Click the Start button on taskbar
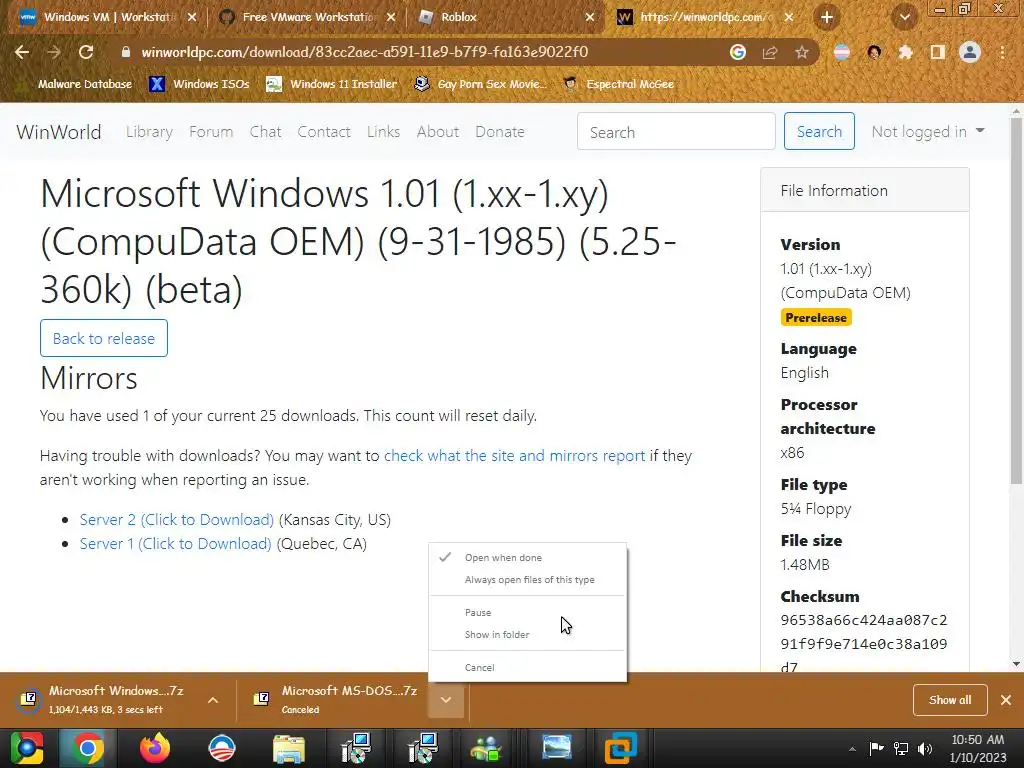The width and height of the screenshot is (1024, 768). point(26,748)
